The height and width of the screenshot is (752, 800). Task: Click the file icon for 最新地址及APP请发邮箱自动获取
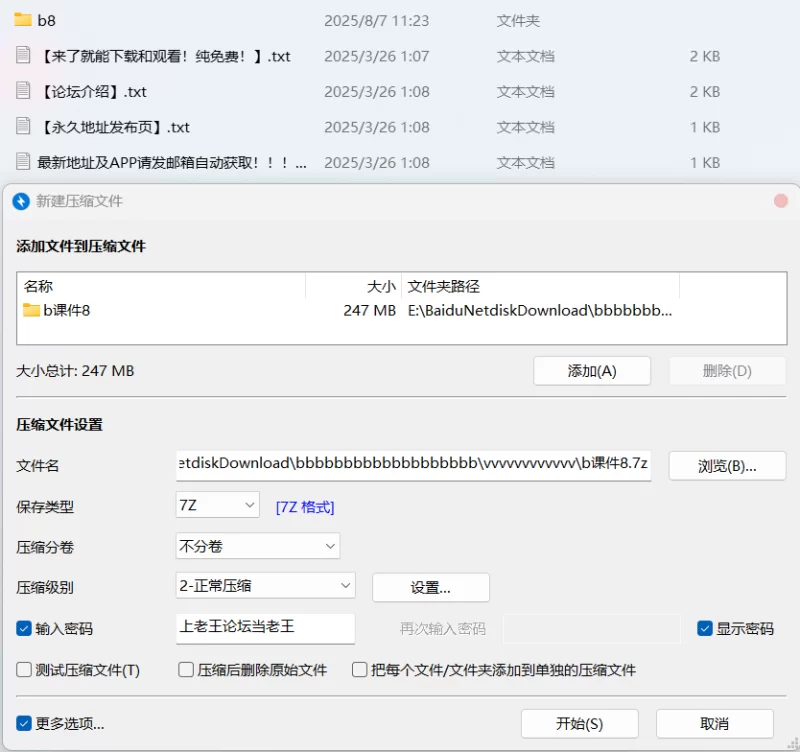click(x=22, y=162)
